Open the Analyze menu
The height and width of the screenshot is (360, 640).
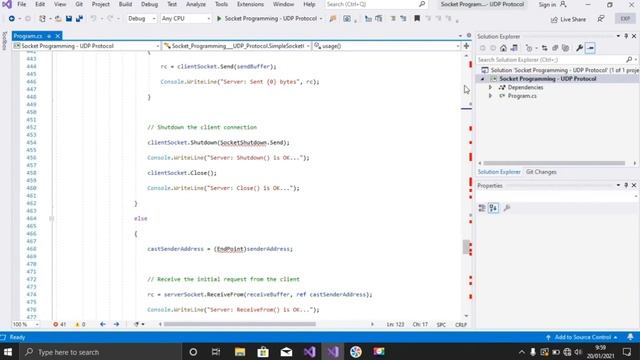point(196,4)
